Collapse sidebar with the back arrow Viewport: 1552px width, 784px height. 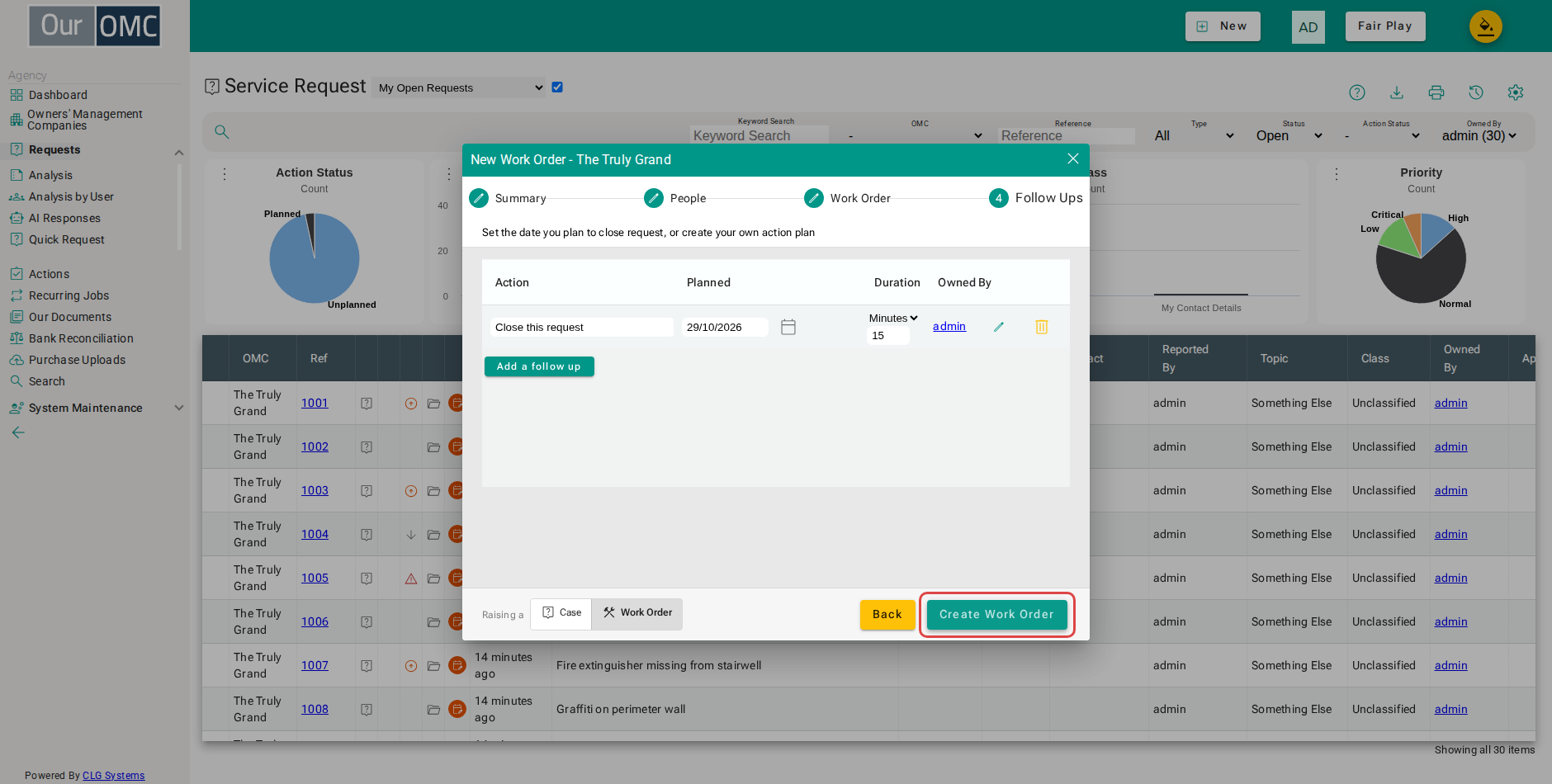point(18,432)
